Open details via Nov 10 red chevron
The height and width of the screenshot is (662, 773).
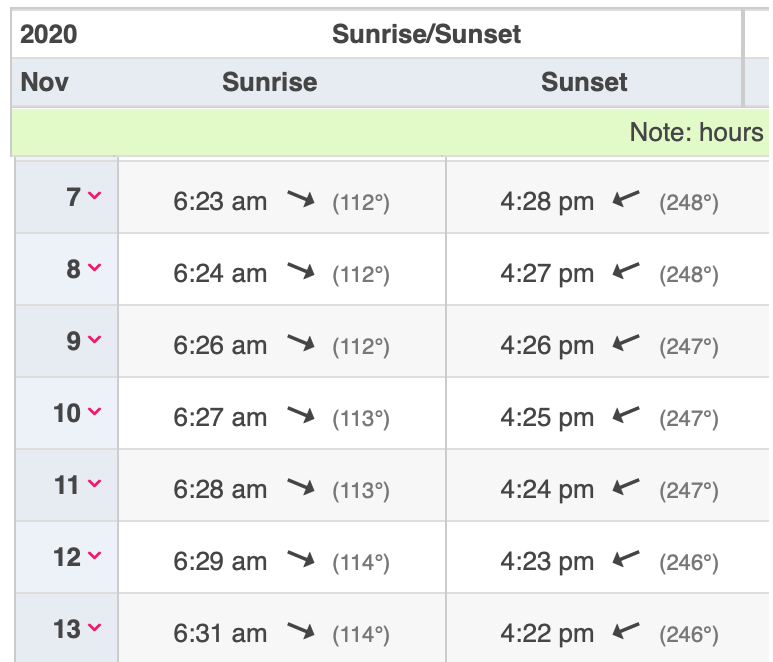click(x=95, y=412)
